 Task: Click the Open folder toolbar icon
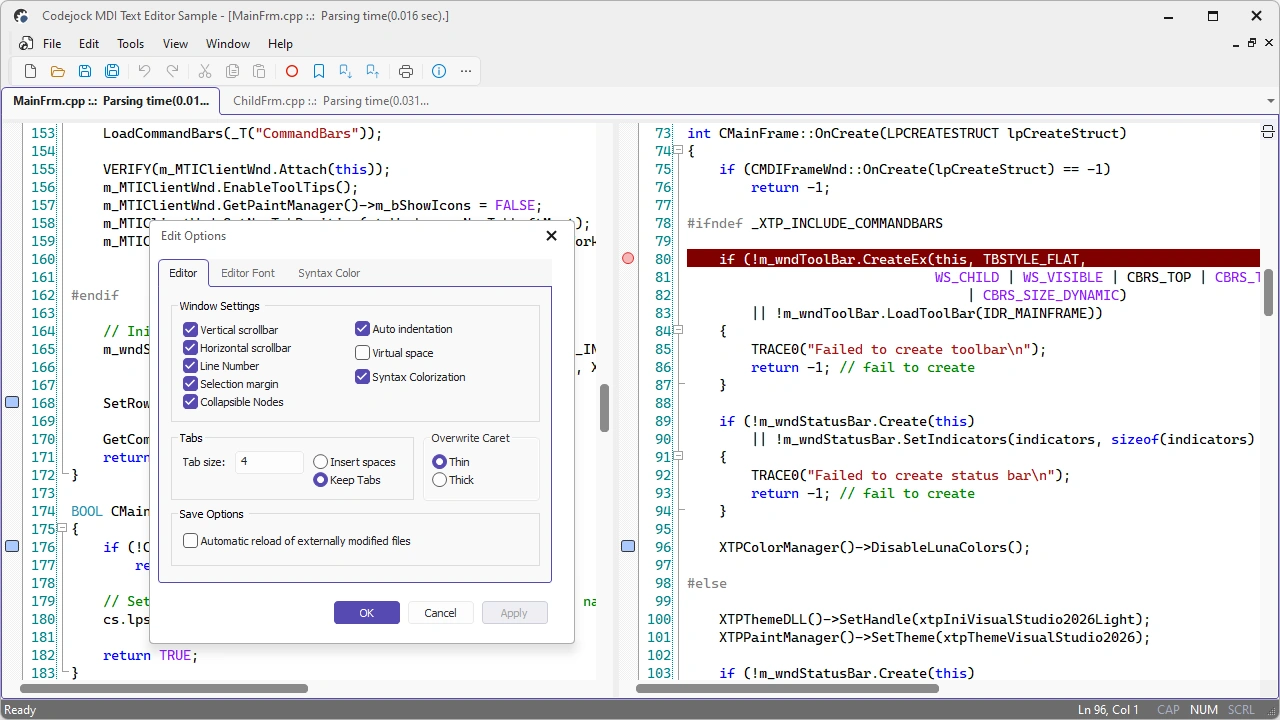point(57,71)
